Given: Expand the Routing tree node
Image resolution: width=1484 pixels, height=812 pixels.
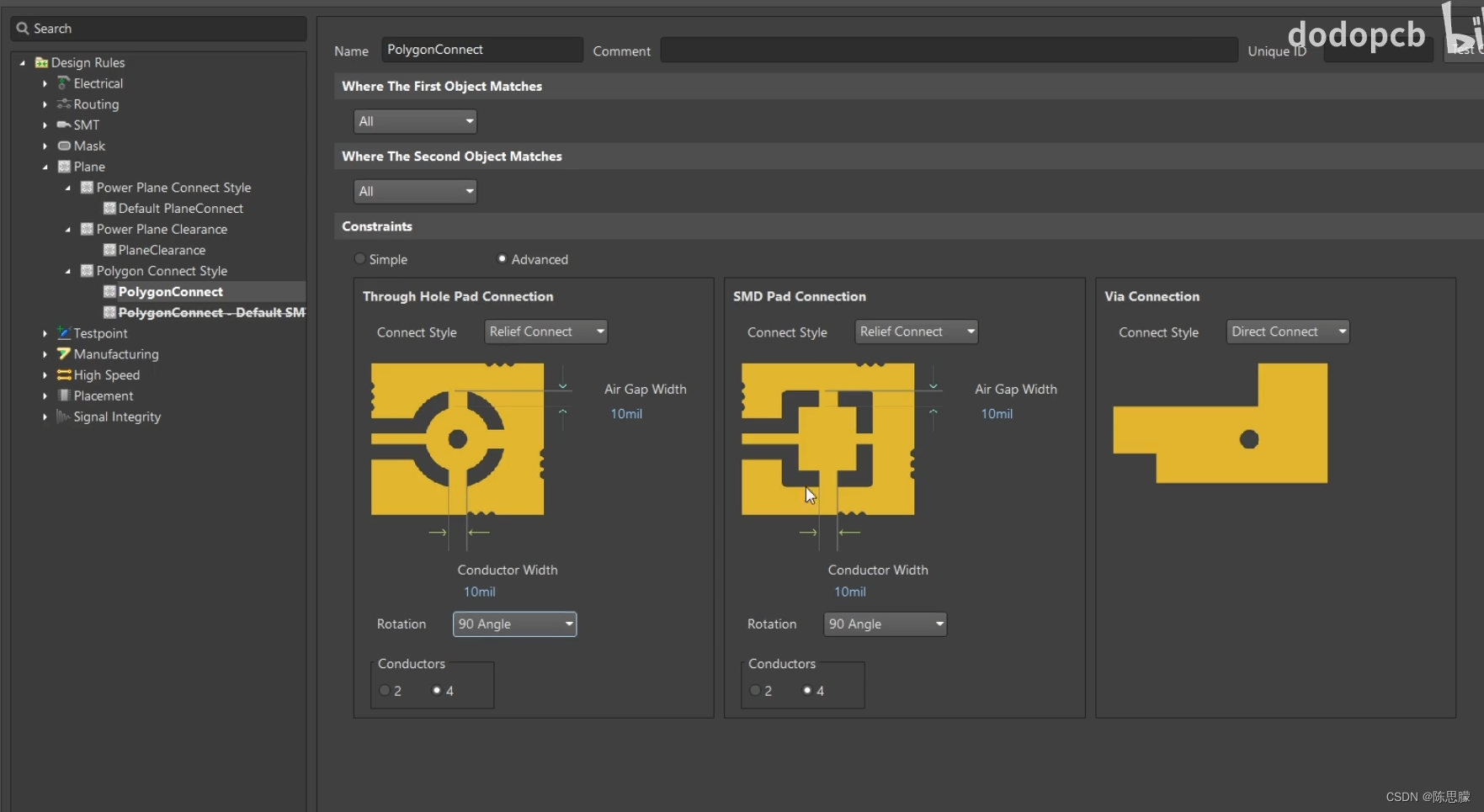Looking at the screenshot, I should click(x=45, y=104).
